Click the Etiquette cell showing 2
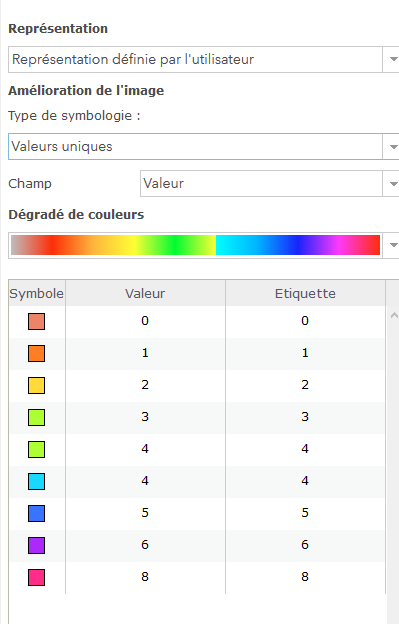 [x=305, y=385]
